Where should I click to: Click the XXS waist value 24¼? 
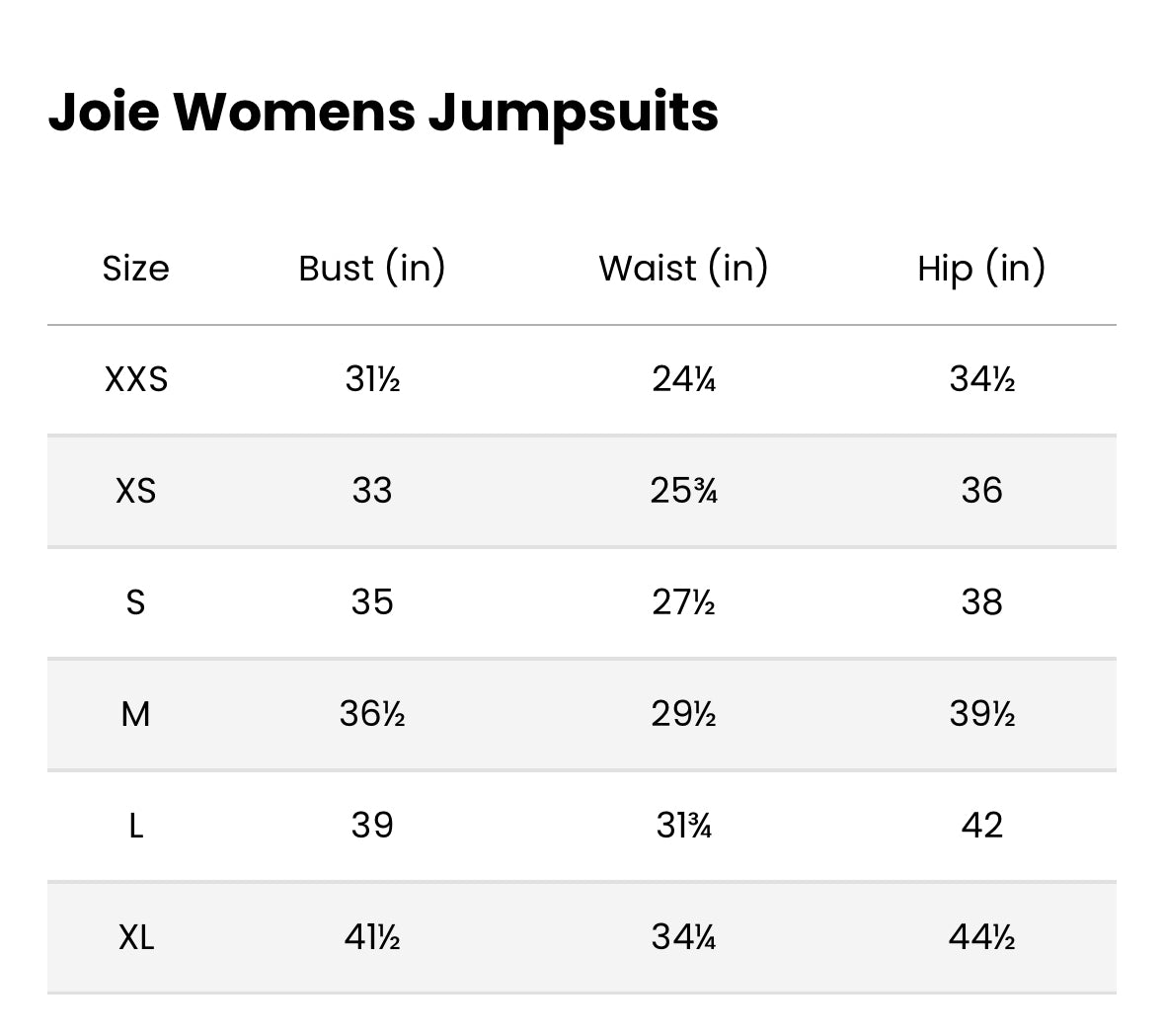(683, 379)
